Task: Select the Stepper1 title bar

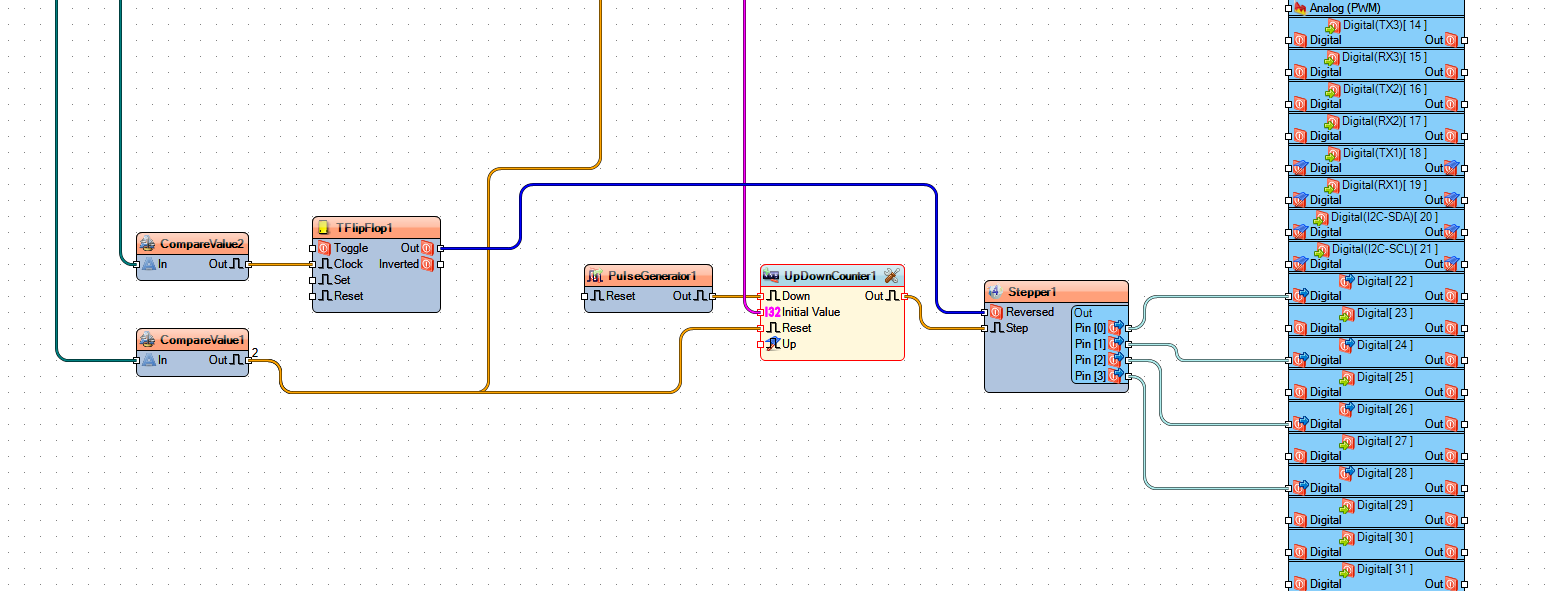Action: (x=1056, y=292)
